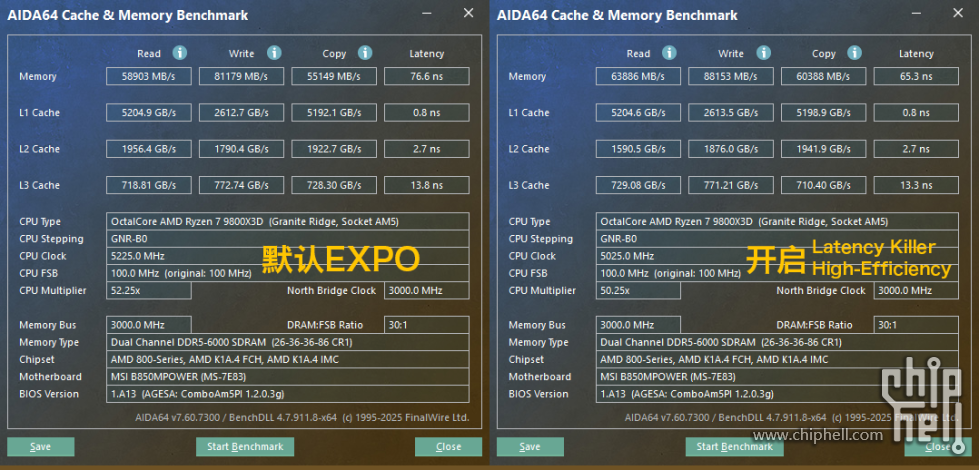Click L1 read value 5204.9 GB/s
Image resolution: width=979 pixels, height=470 pixels.
(x=149, y=113)
